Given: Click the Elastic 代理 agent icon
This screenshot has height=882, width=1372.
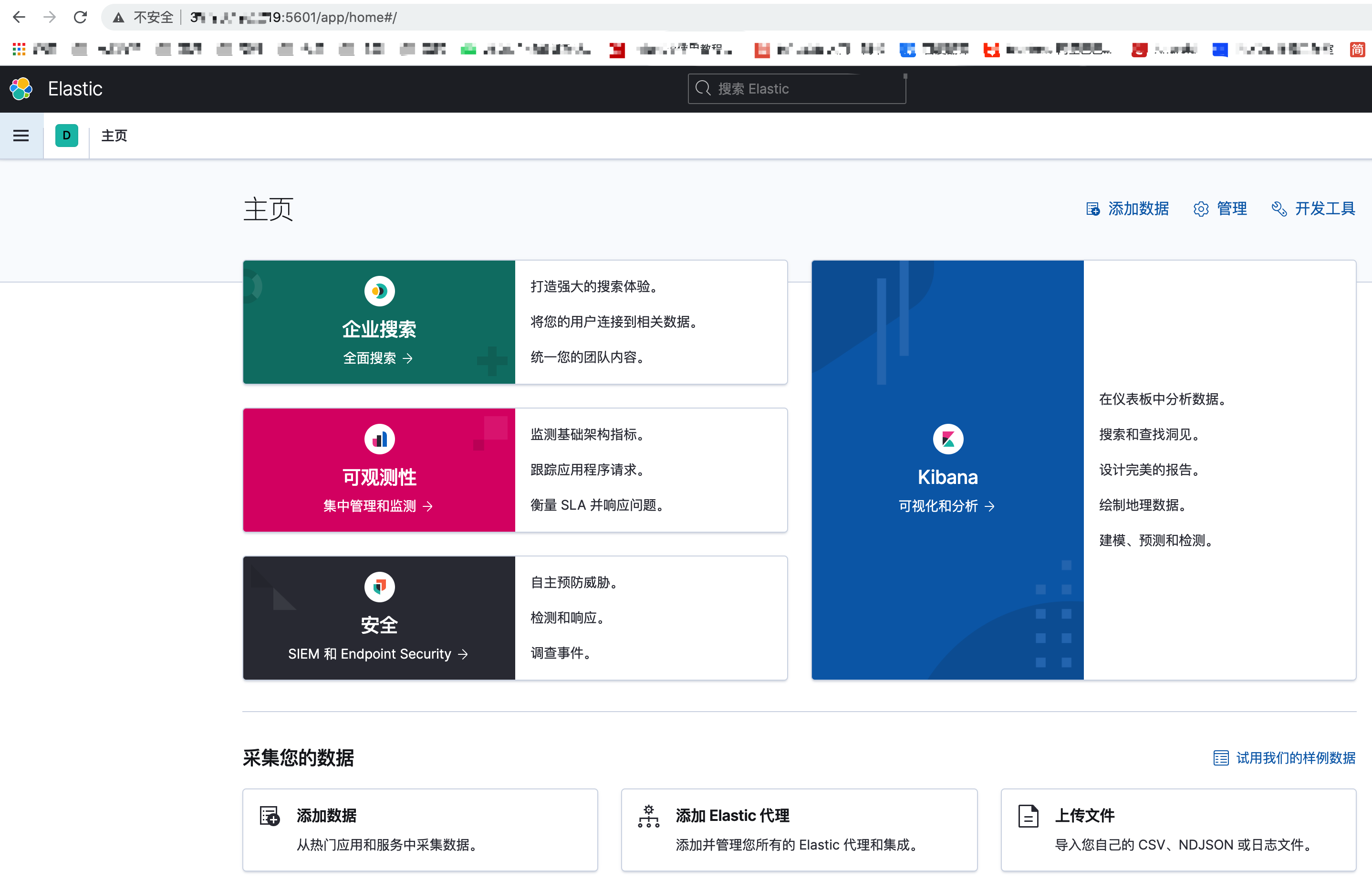Looking at the screenshot, I should click(648, 816).
